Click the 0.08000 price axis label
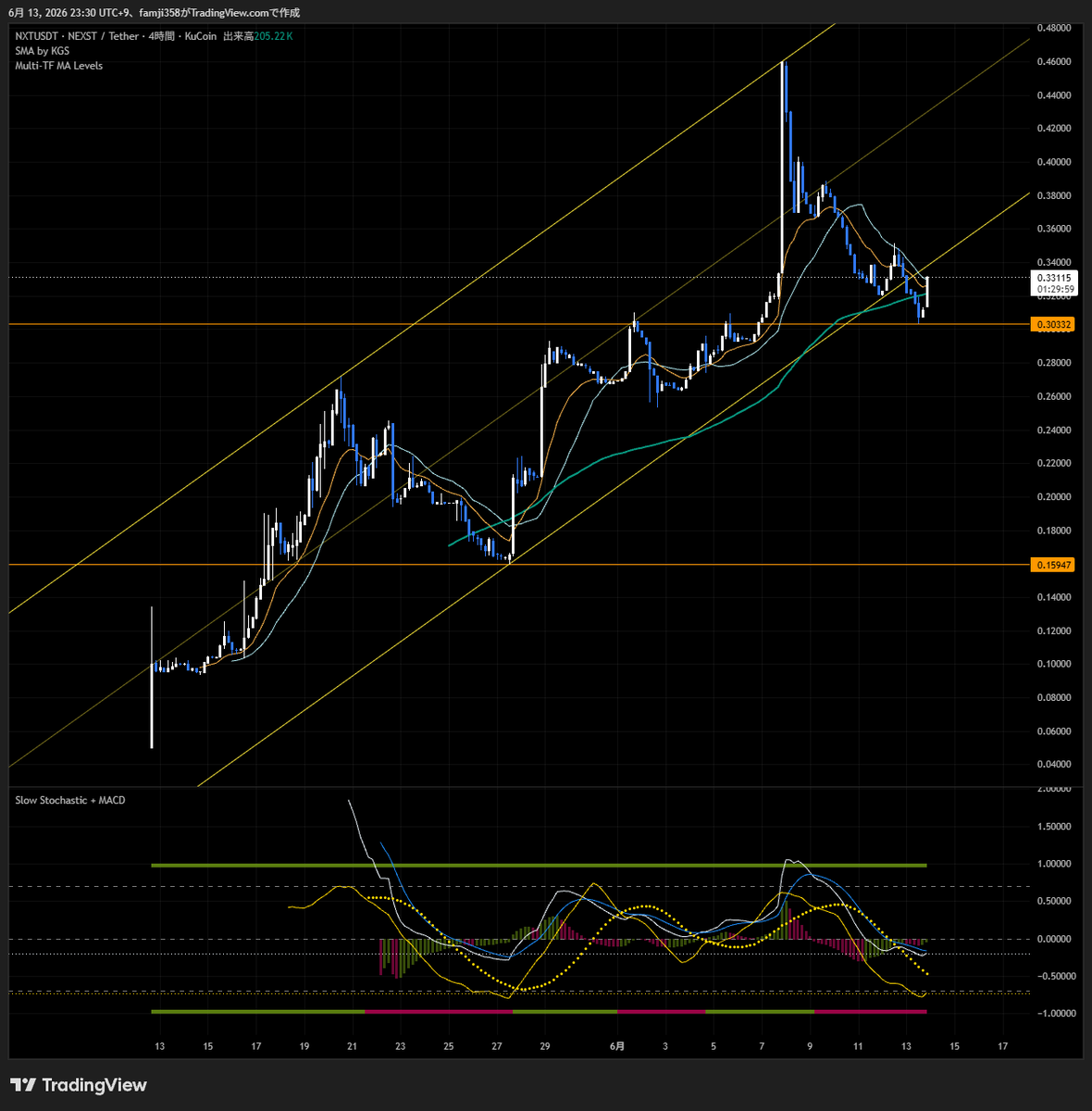This screenshot has width=1092, height=1111. pos(1054,697)
